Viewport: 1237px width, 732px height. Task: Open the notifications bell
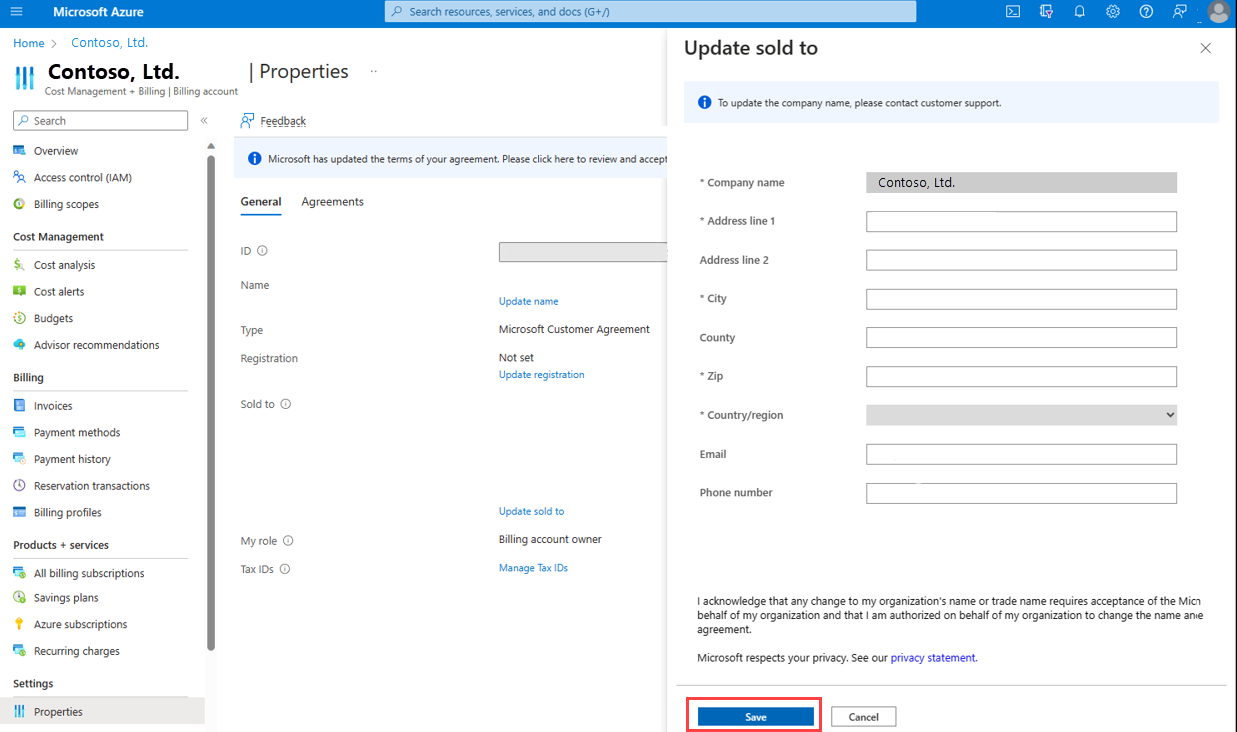click(x=1079, y=12)
